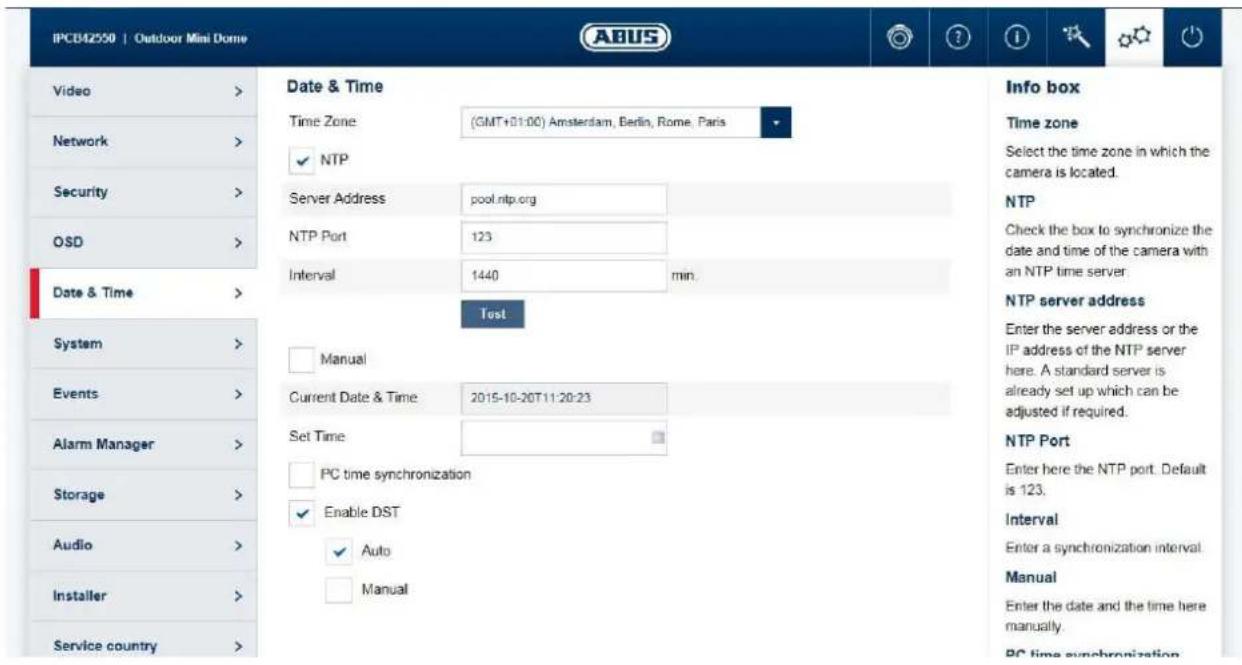Click the Date & Time page heading

(335, 87)
